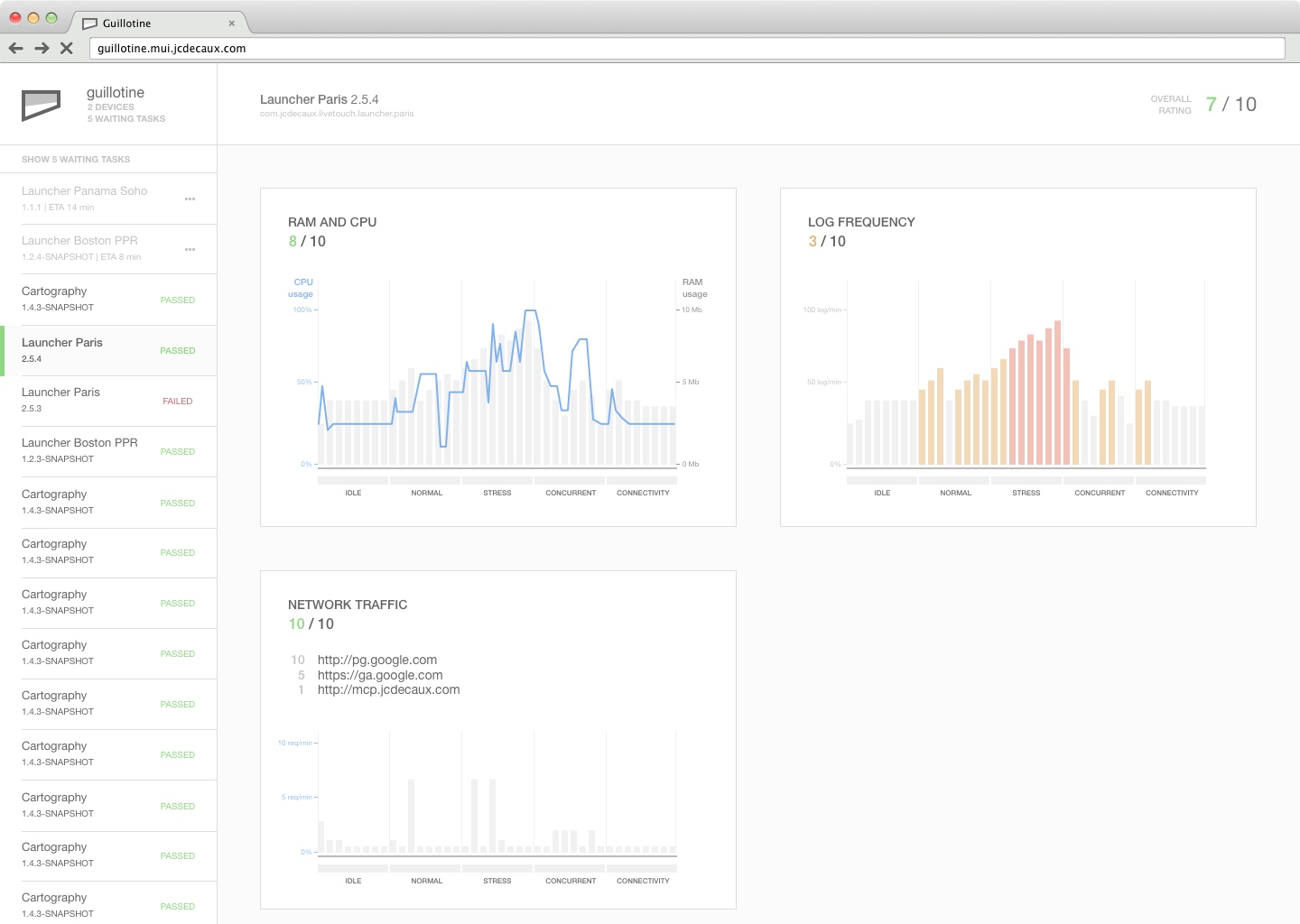Click the http://mcp.jcdecaux.com link

click(388, 690)
